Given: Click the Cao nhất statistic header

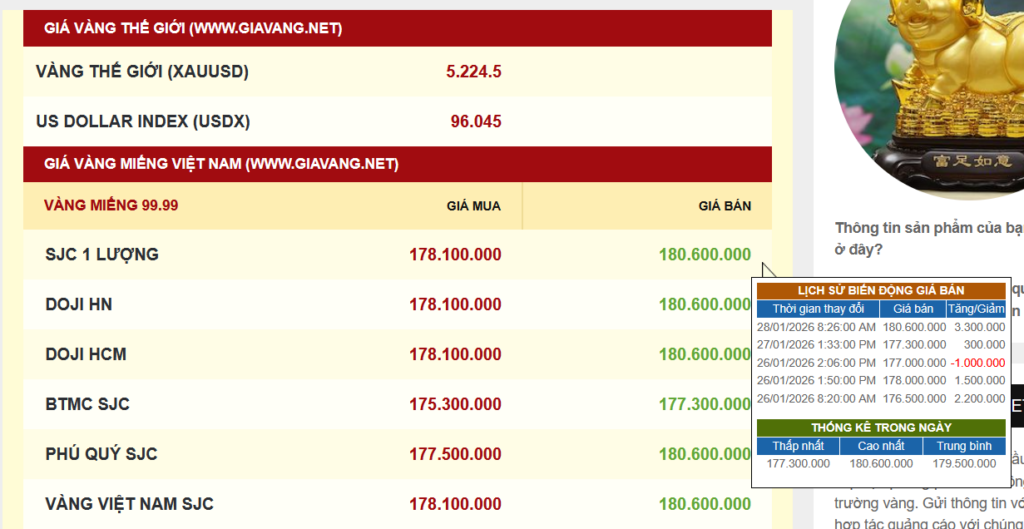Looking at the screenshot, I should click(880, 446).
